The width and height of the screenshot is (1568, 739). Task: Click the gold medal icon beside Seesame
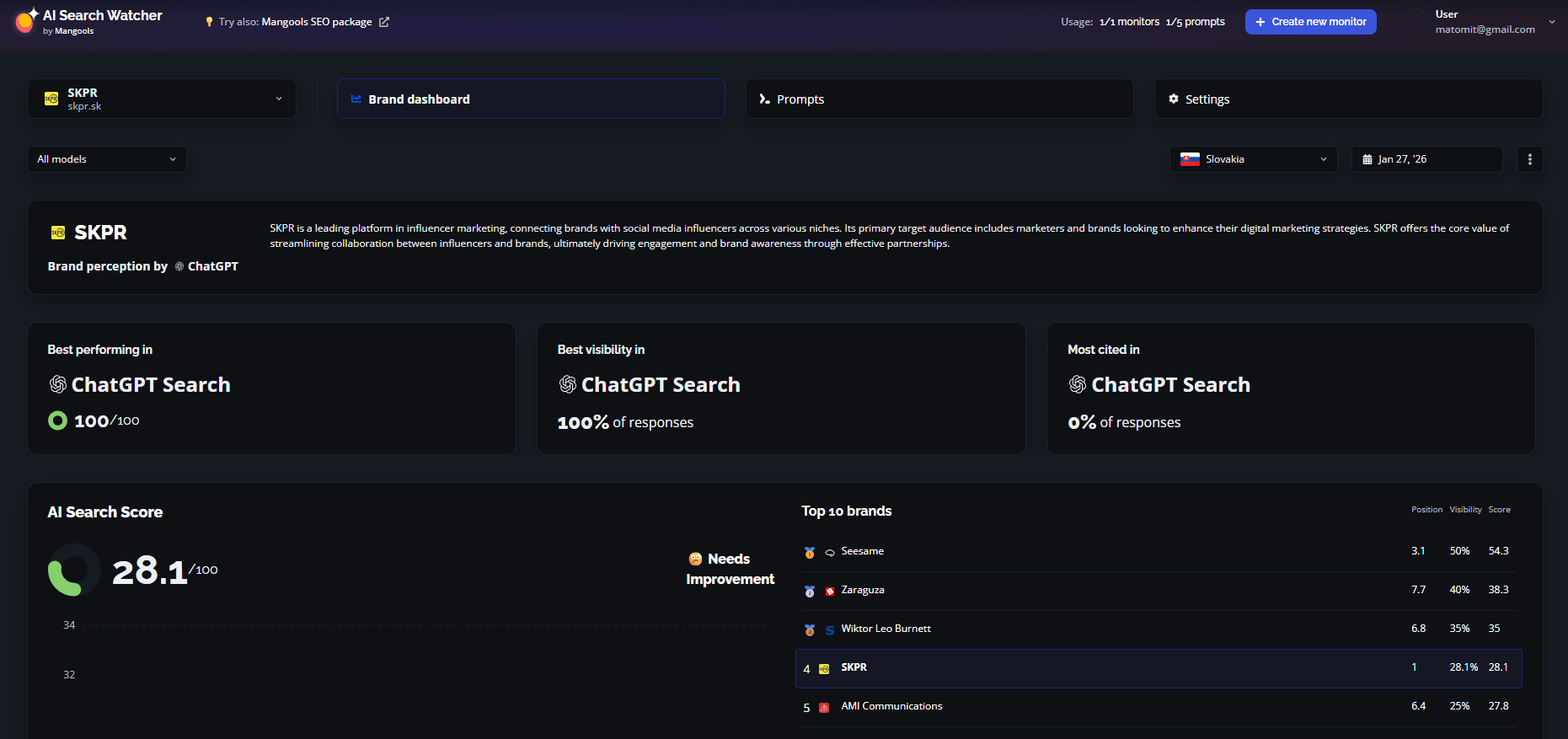point(810,553)
